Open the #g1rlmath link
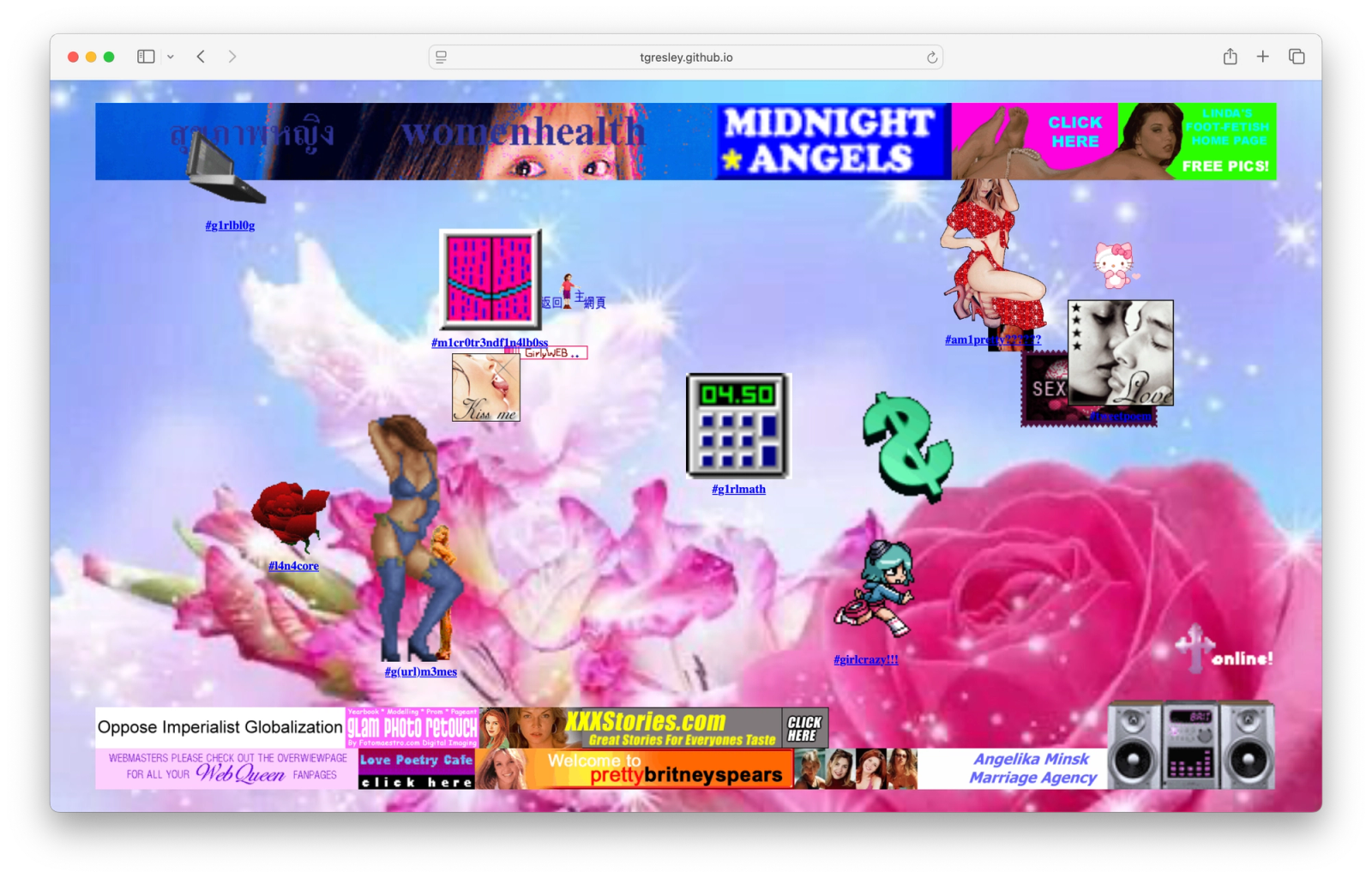The image size is (1372, 878). (x=738, y=490)
